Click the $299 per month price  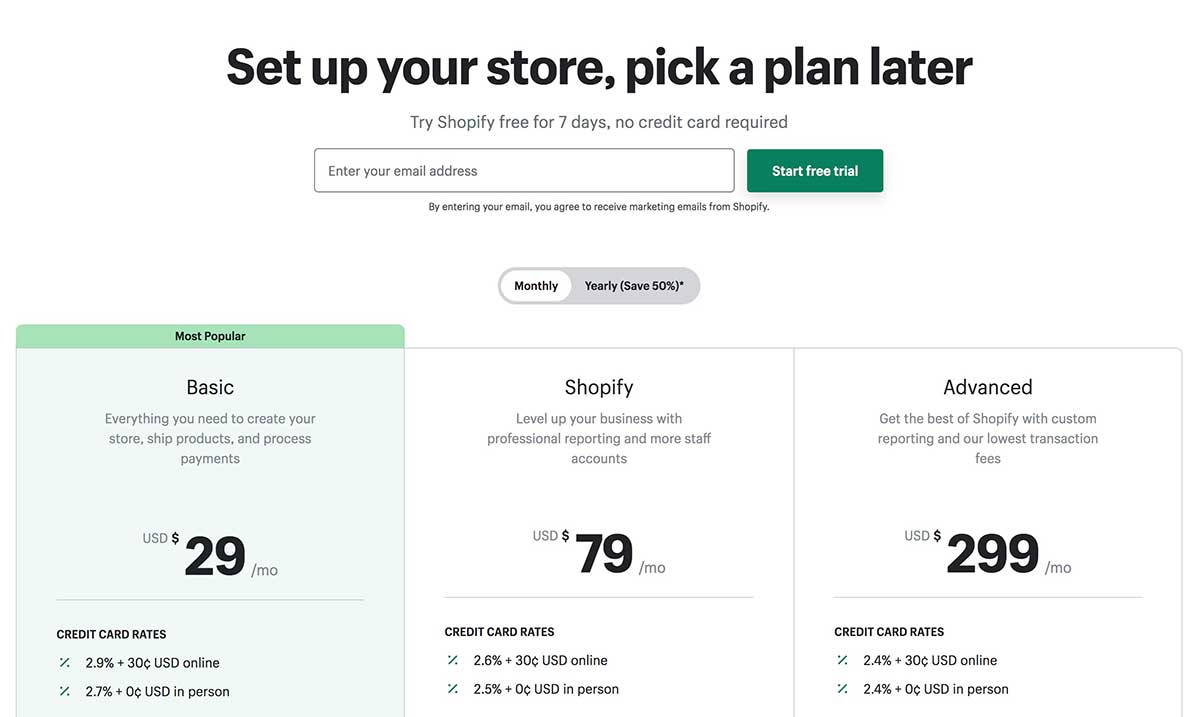point(993,555)
